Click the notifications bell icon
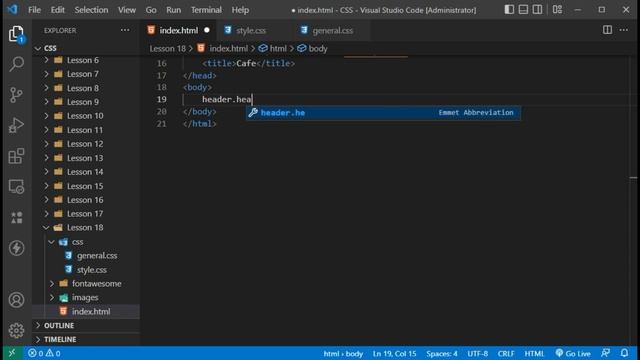 pyautogui.click(x=624, y=353)
